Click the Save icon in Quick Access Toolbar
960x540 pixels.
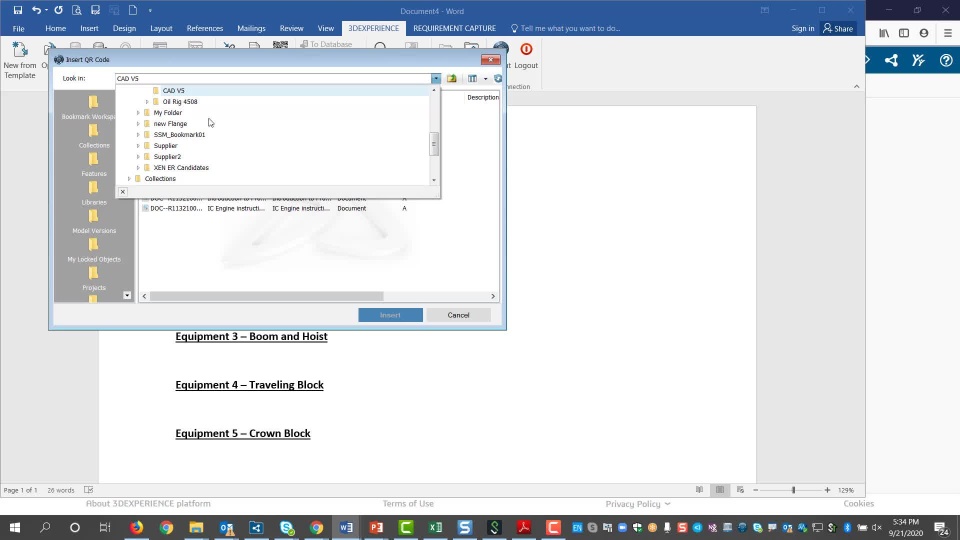(x=18, y=10)
